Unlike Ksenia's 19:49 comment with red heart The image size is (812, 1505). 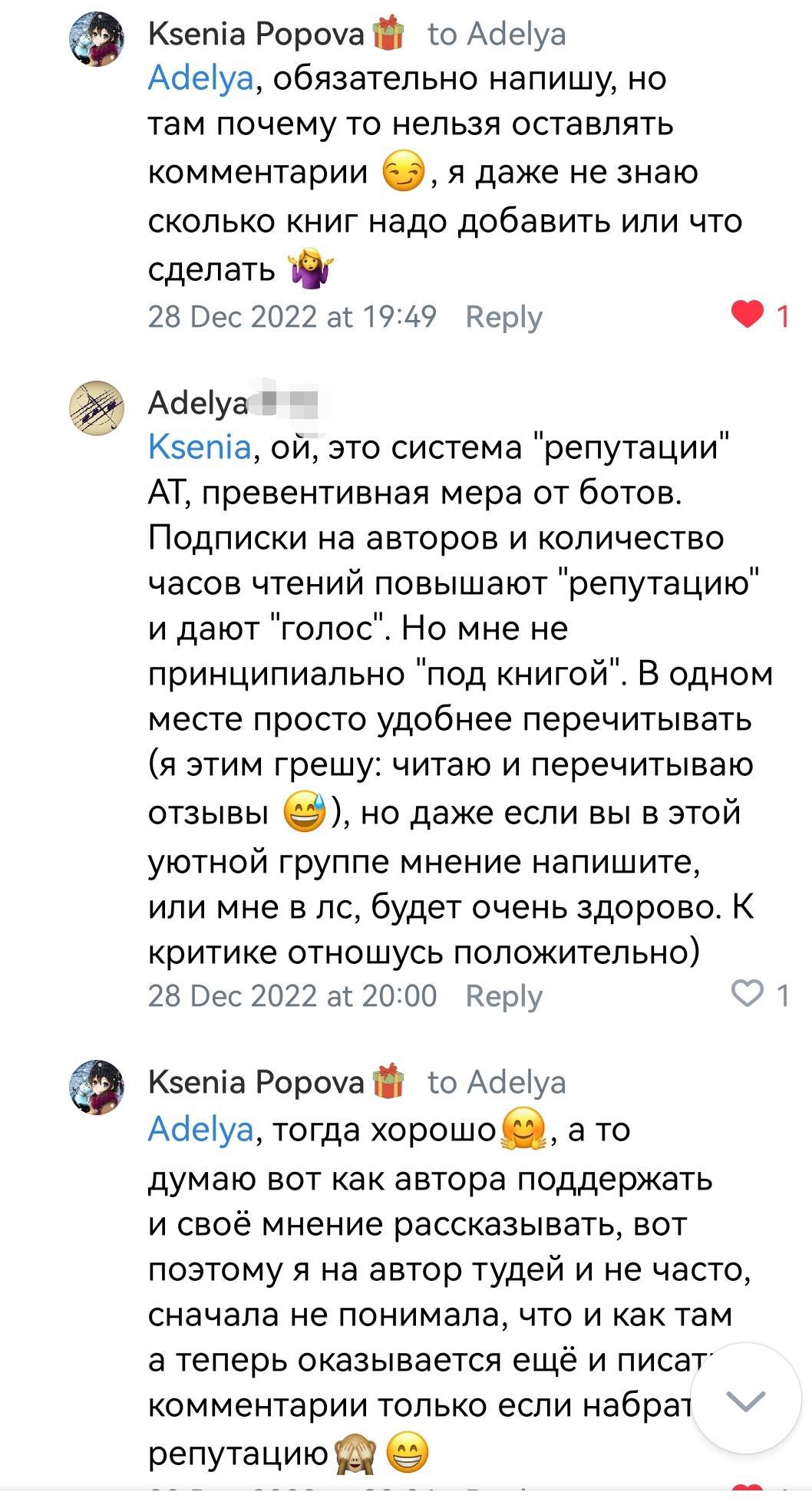[748, 315]
